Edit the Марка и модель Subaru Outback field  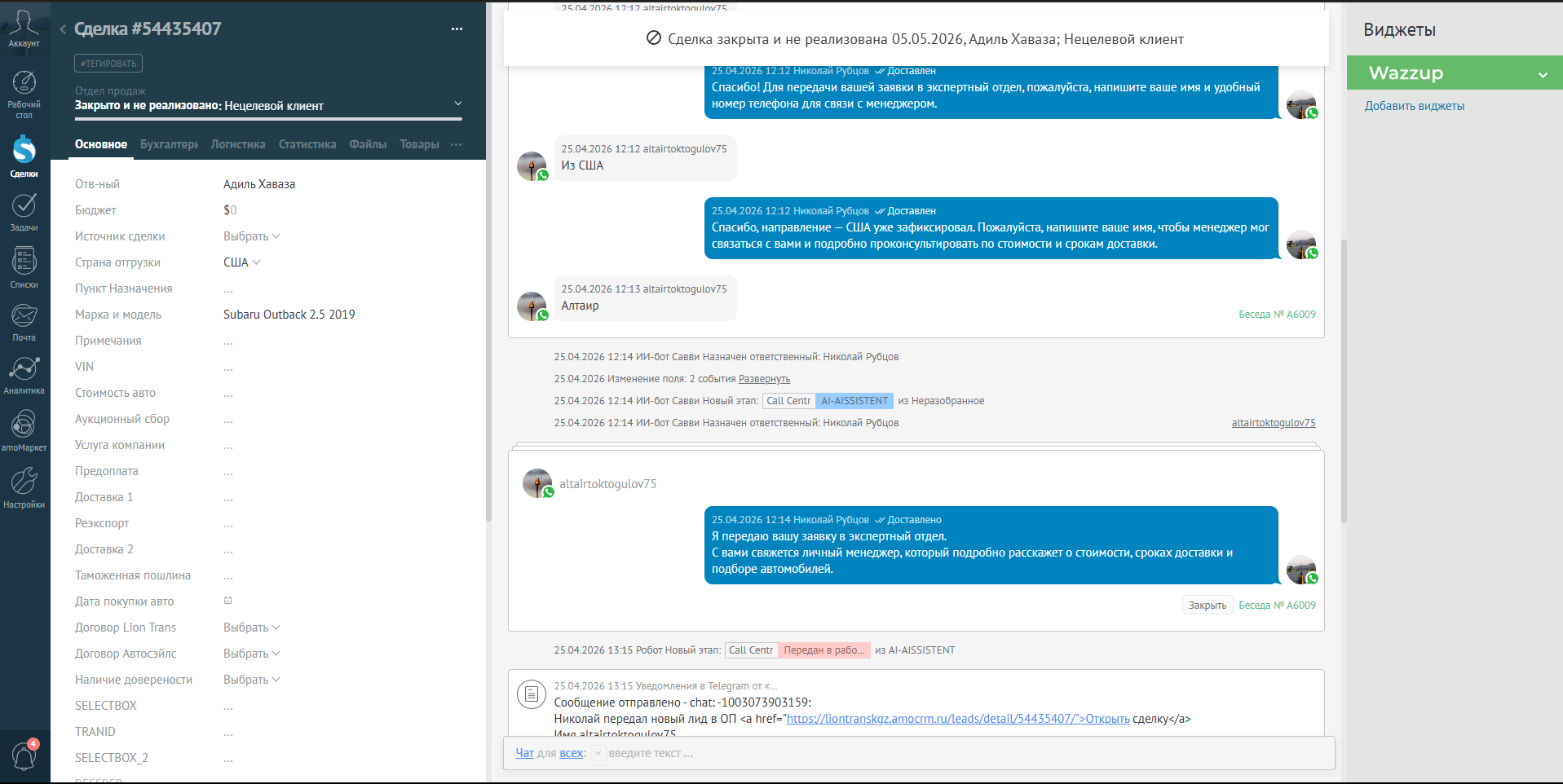click(289, 315)
